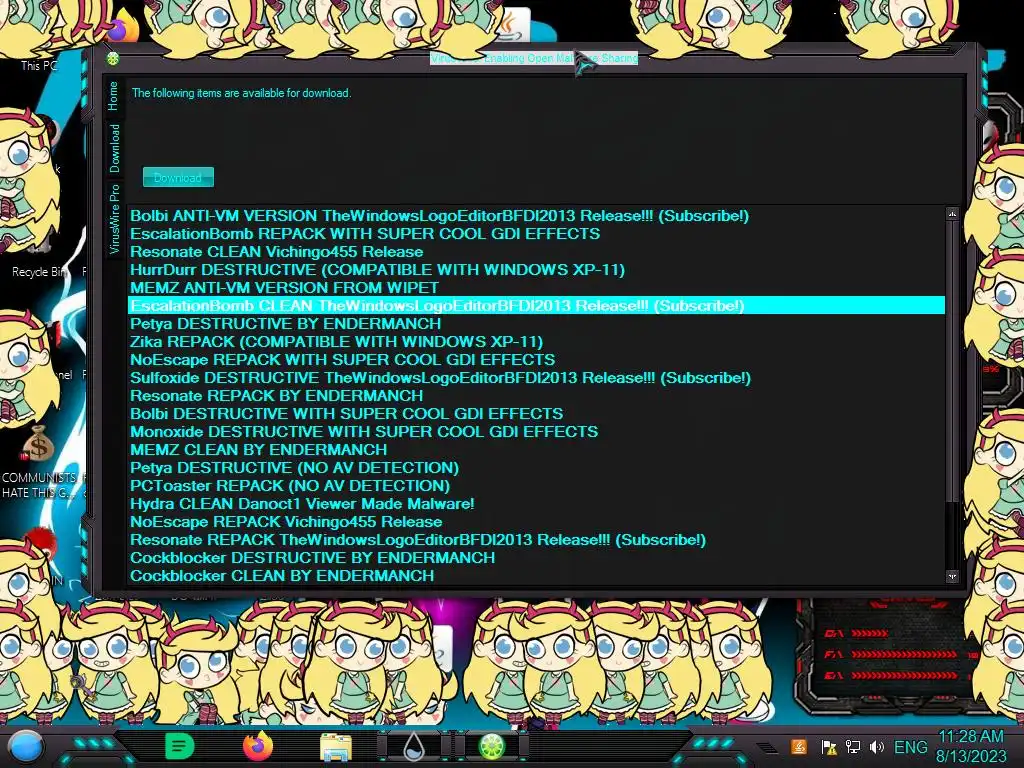
Task: Launch Firefox from the taskbar
Action: (258, 746)
